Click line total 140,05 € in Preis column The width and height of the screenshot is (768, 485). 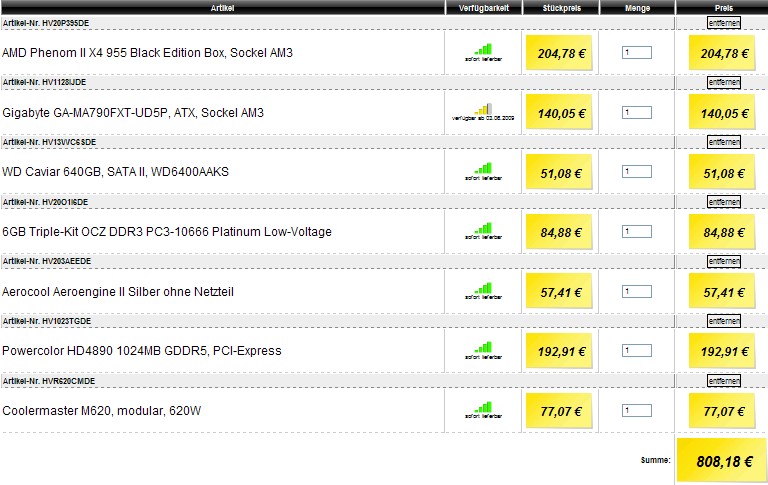coord(722,113)
